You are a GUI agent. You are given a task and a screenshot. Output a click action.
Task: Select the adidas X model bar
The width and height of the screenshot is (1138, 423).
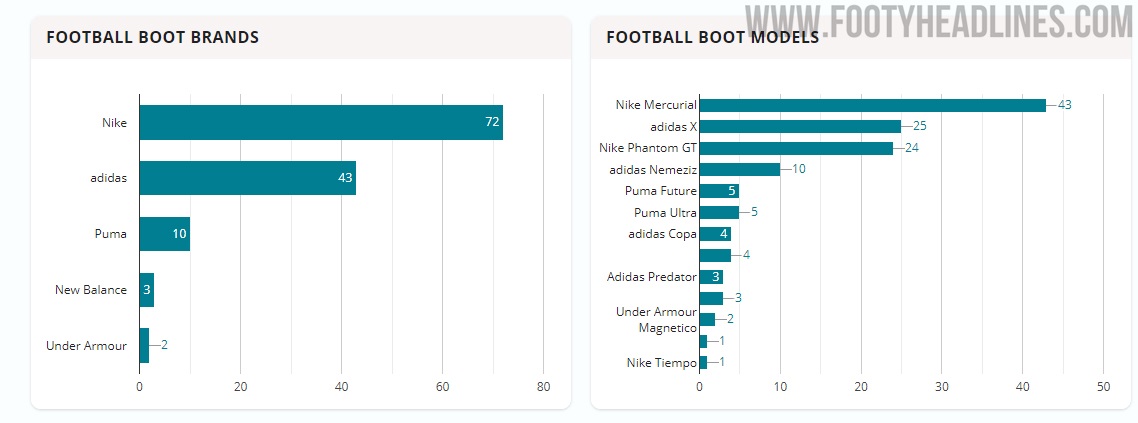[x=800, y=127]
